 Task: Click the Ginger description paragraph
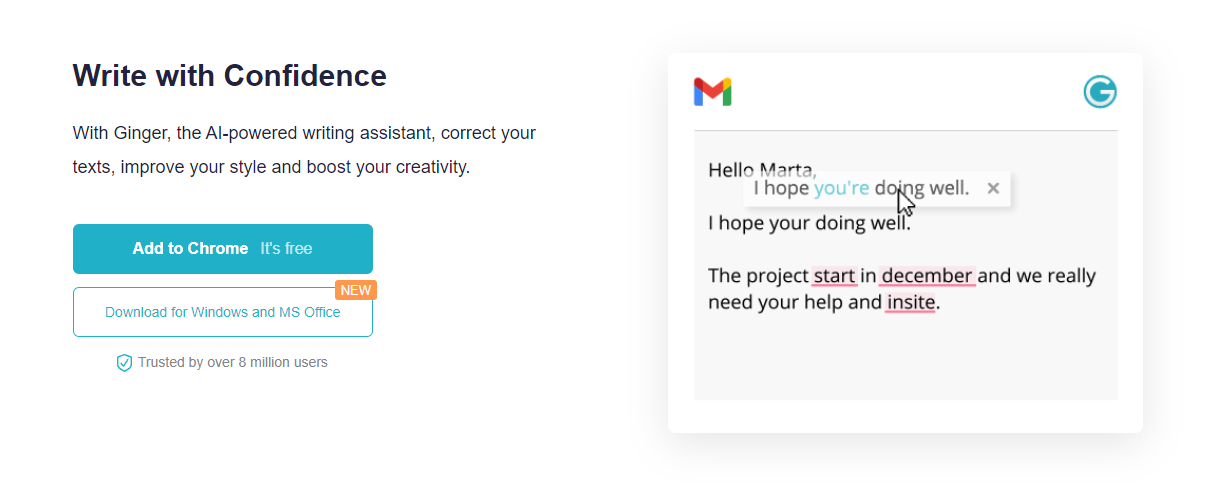(304, 149)
